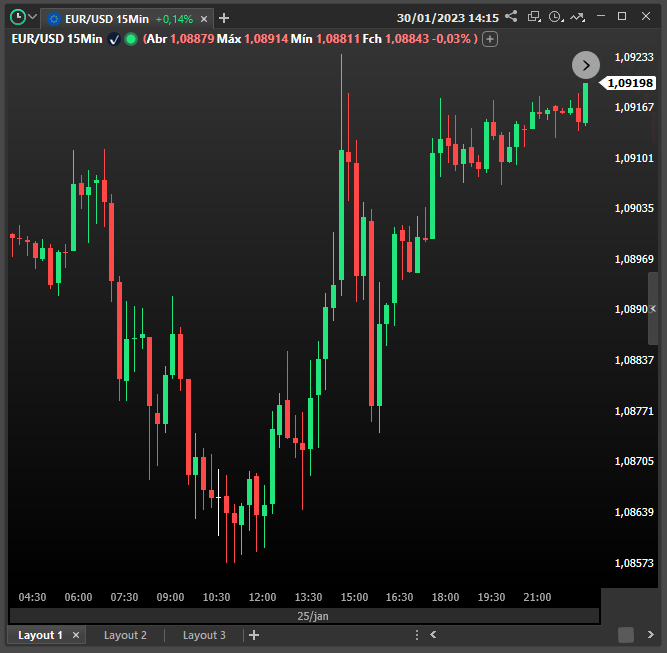The image size is (667, 653).
Task: Close the Layout 1 tab
Action: tap(76, 635)
